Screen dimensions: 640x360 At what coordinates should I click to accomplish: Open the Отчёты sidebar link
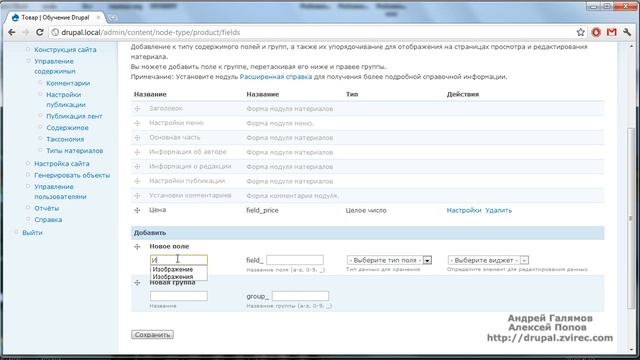click(47, 208)
